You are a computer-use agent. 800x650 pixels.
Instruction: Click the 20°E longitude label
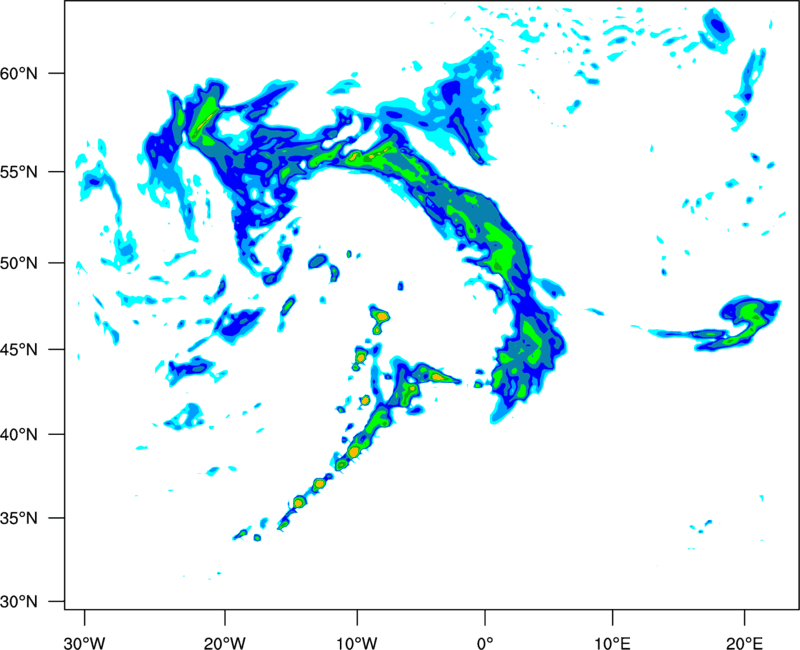(x=744, y=644)
